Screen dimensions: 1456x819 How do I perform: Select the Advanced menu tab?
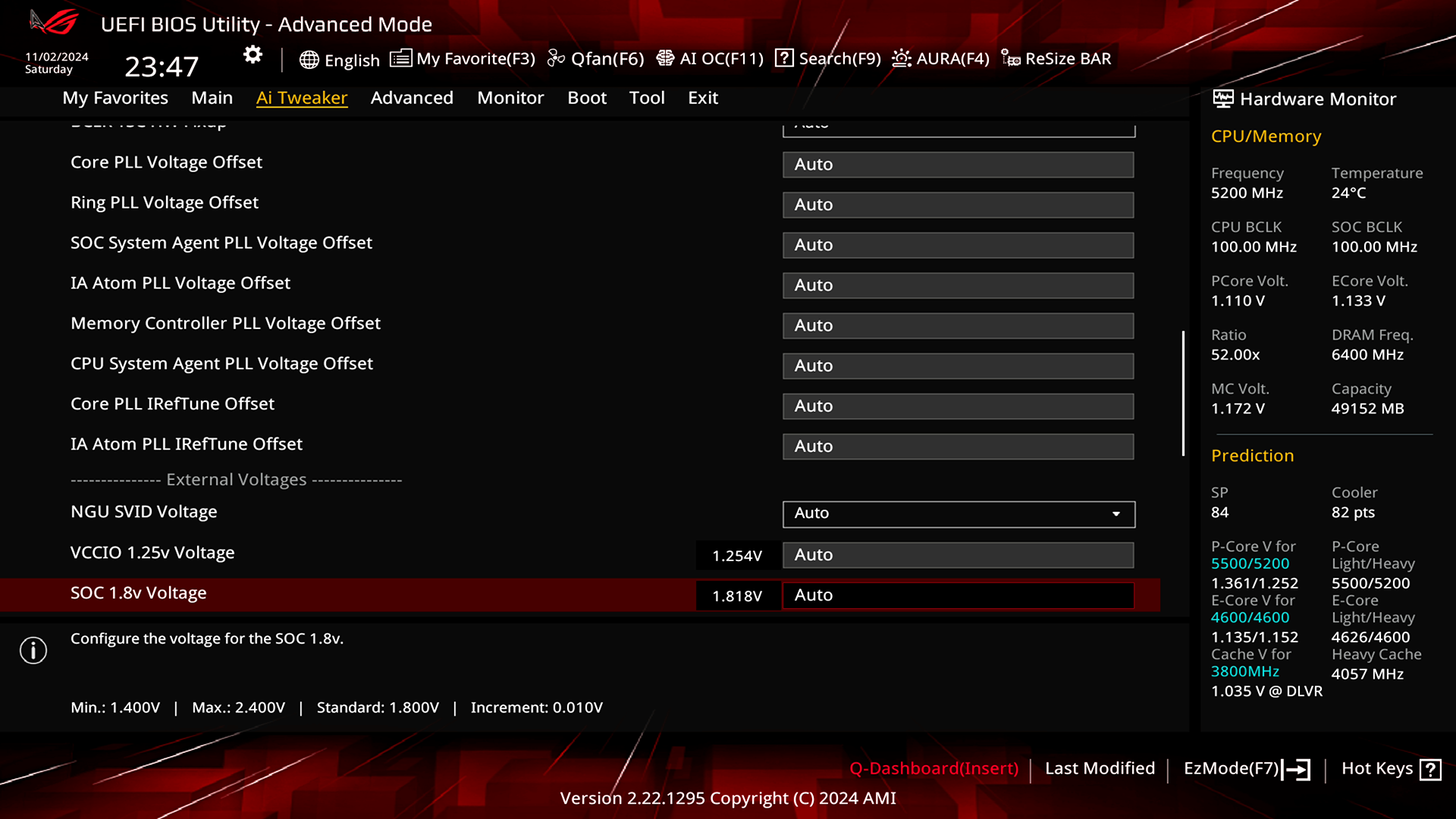[412, 97]
